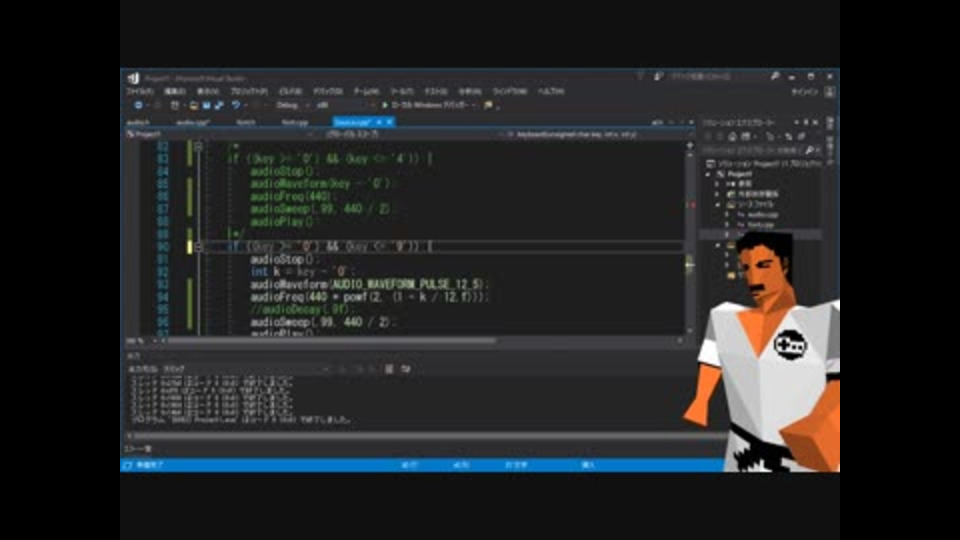
Task: Collapse the Source Files folder
Action: point(718,204)
